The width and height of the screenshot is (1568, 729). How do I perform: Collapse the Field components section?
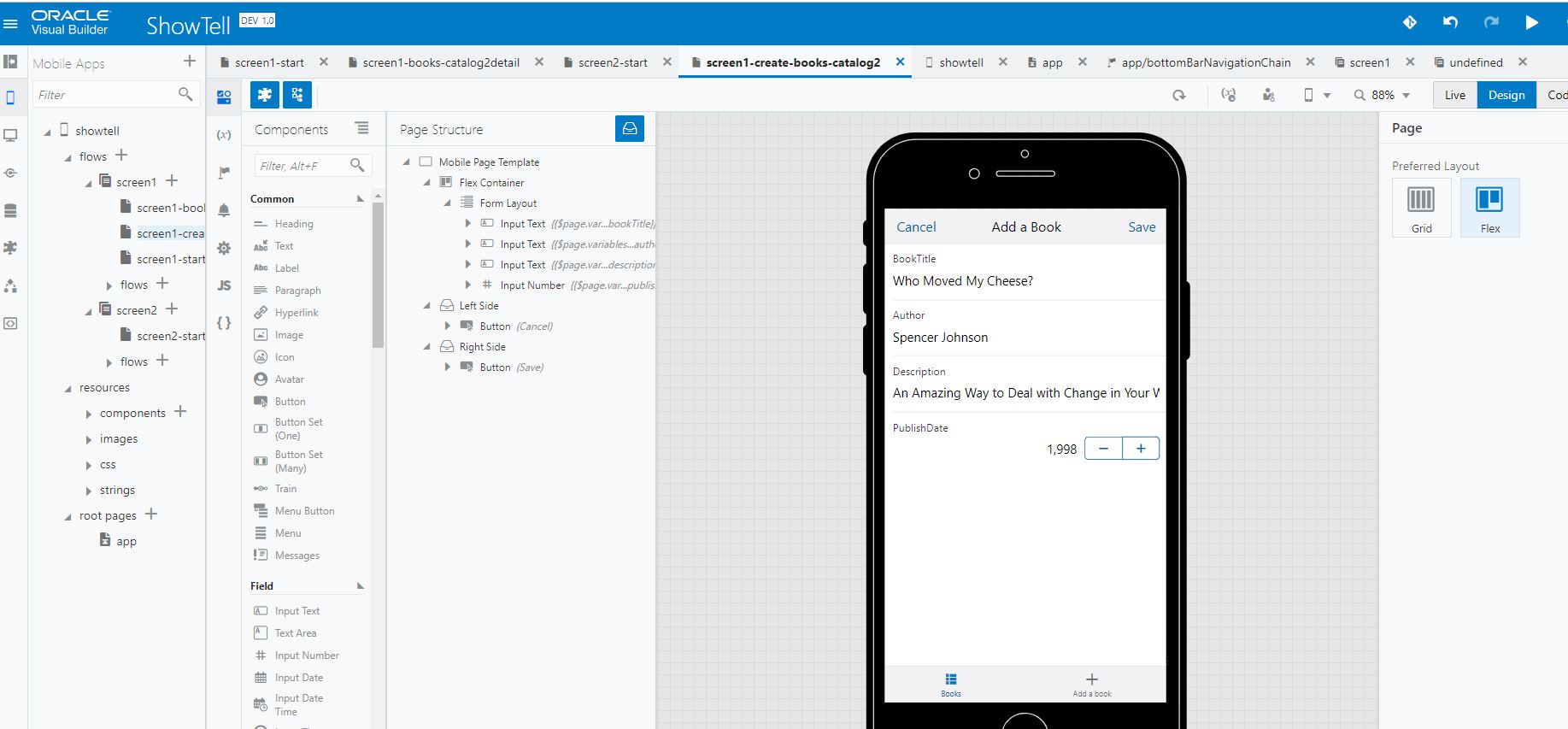(360, 586)
